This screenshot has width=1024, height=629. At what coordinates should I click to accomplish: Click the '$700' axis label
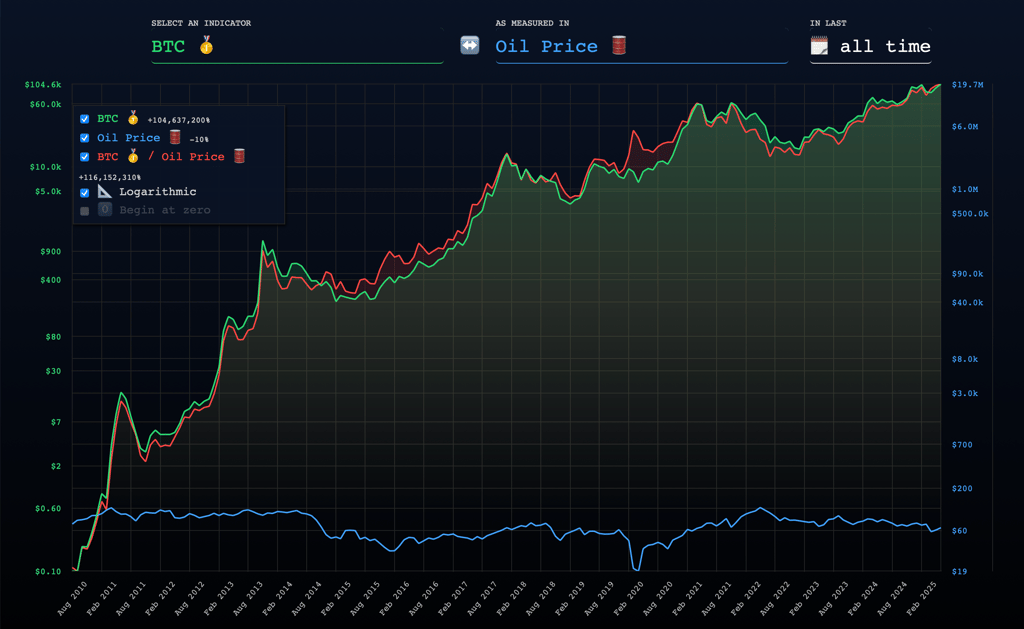[x=962, y=445]
